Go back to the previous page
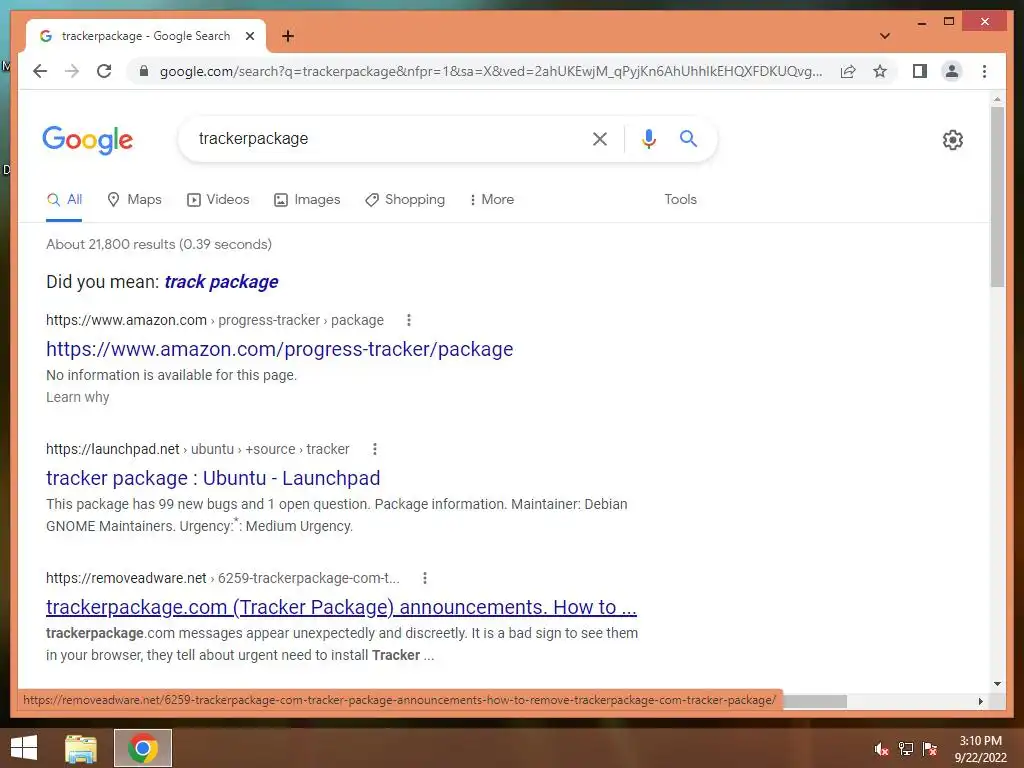 pos(40,71)
